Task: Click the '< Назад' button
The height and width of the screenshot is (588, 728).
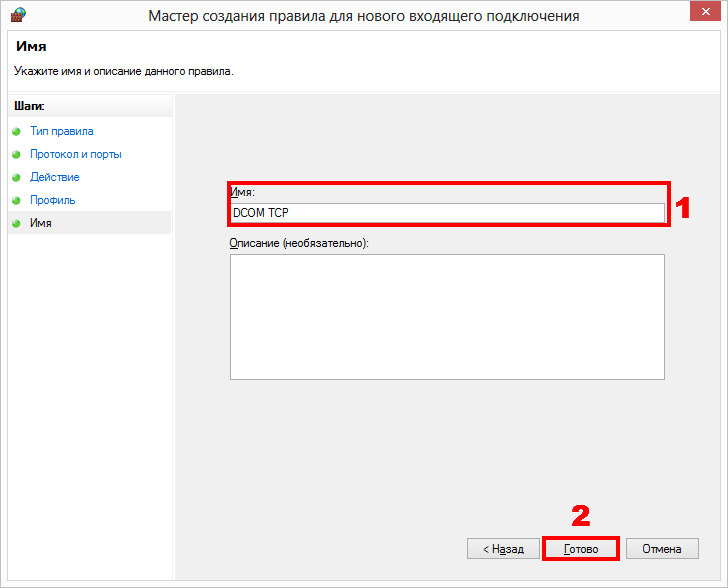Action: pyautogui.click(x=503, y=549)
